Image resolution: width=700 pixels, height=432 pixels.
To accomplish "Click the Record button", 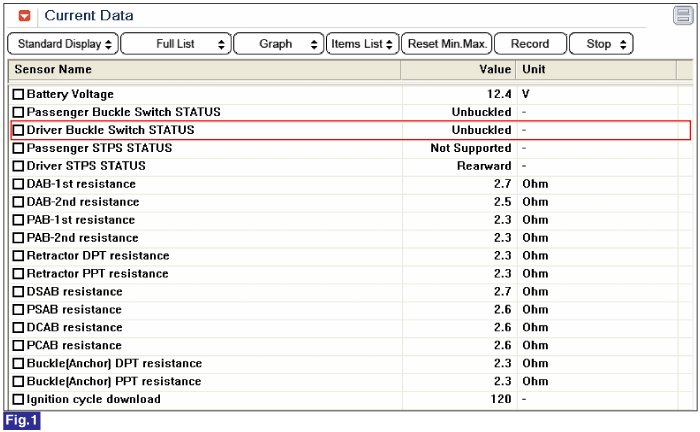I will (530, 44).
